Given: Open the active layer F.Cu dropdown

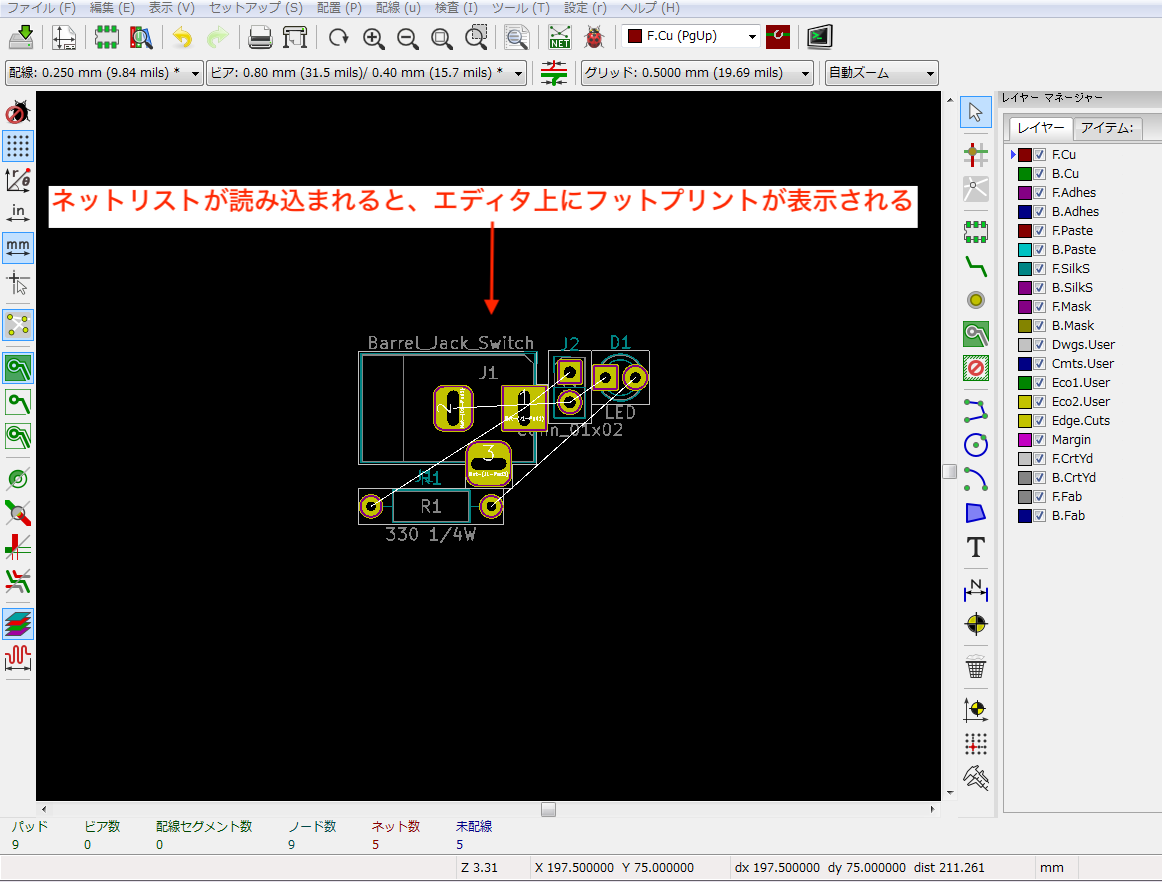Looking at the screenshot, I should [x=691, y=36].
